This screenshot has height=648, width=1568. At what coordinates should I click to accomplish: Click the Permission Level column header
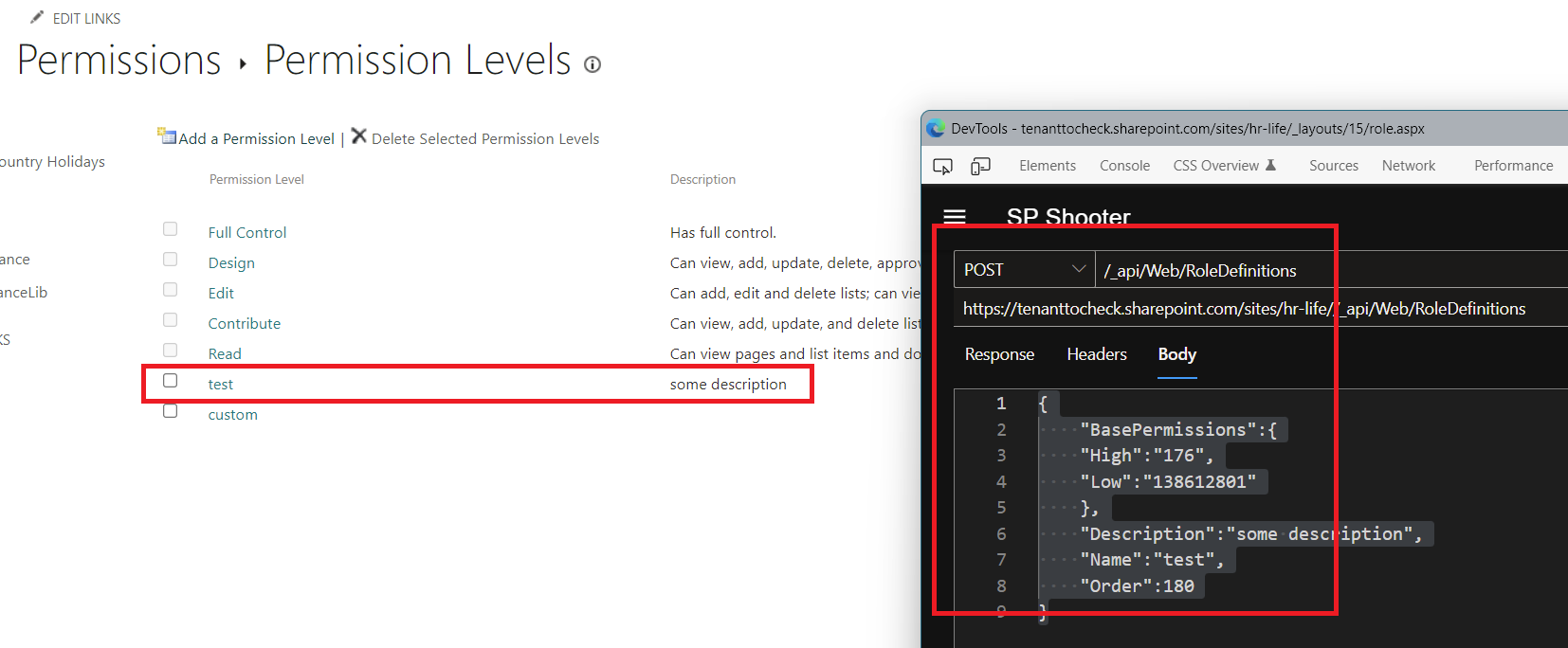[x=257, y=179]
